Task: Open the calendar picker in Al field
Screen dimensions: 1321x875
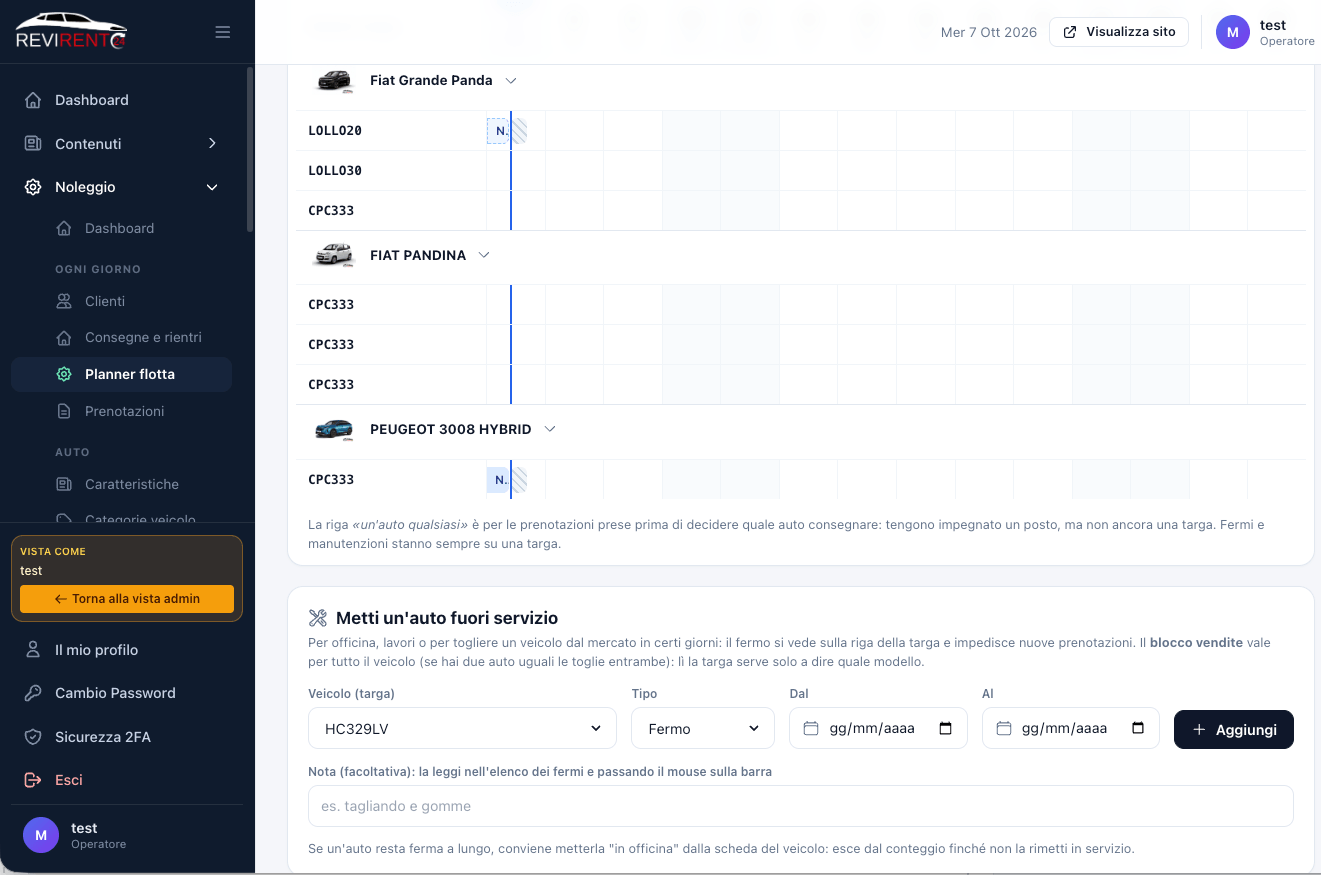Action: [1138, 728]
